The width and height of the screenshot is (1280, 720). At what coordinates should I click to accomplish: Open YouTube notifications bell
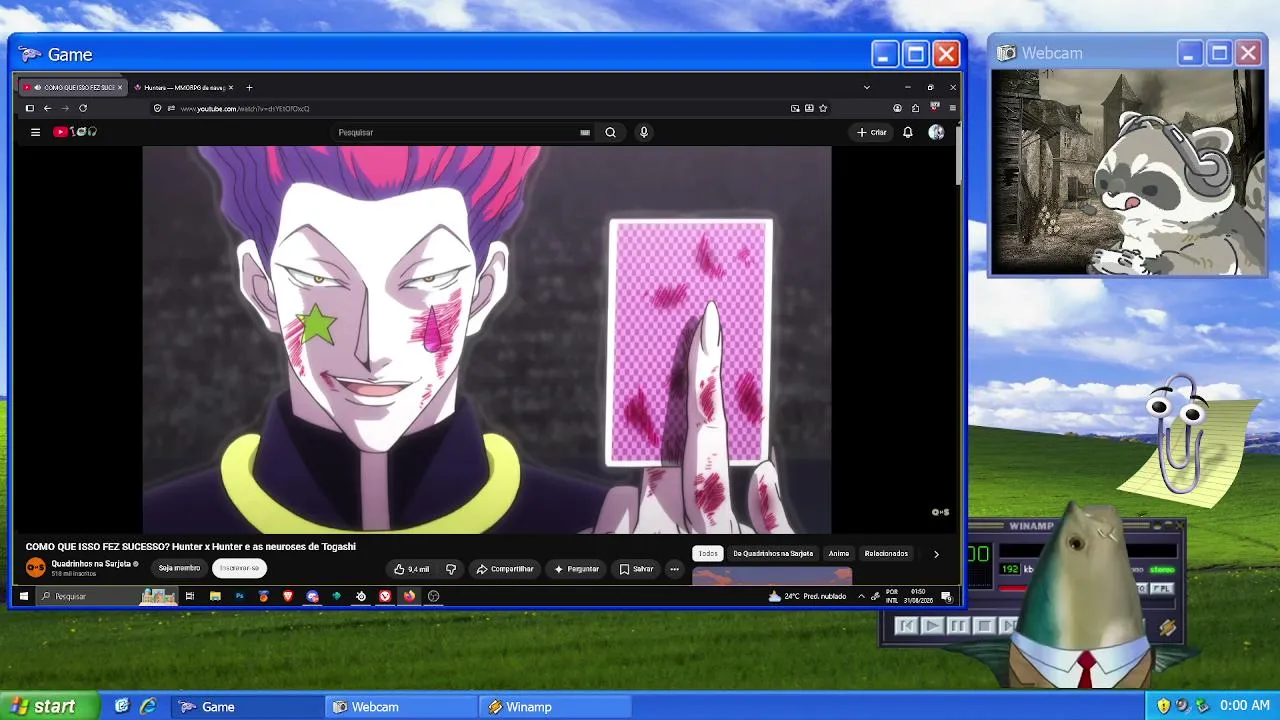pos(908,132)
